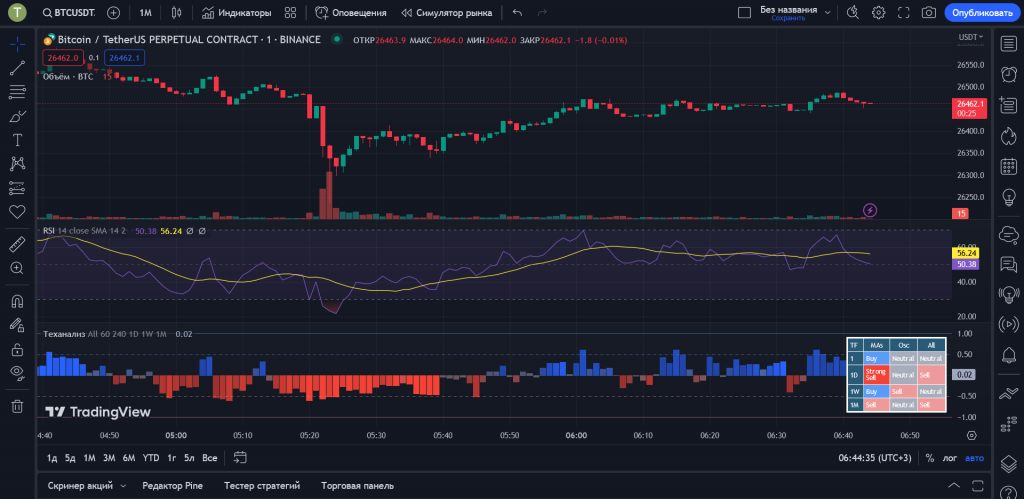Open the USDT currency dropdown
1024x499 pixels.
pyautogui.click(x=970, y=37)
